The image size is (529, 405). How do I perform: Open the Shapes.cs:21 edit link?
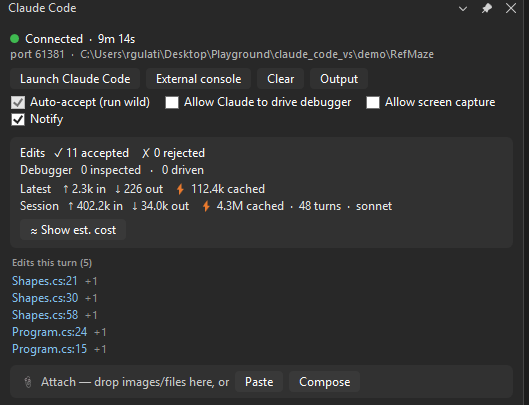tap(45, 281)
